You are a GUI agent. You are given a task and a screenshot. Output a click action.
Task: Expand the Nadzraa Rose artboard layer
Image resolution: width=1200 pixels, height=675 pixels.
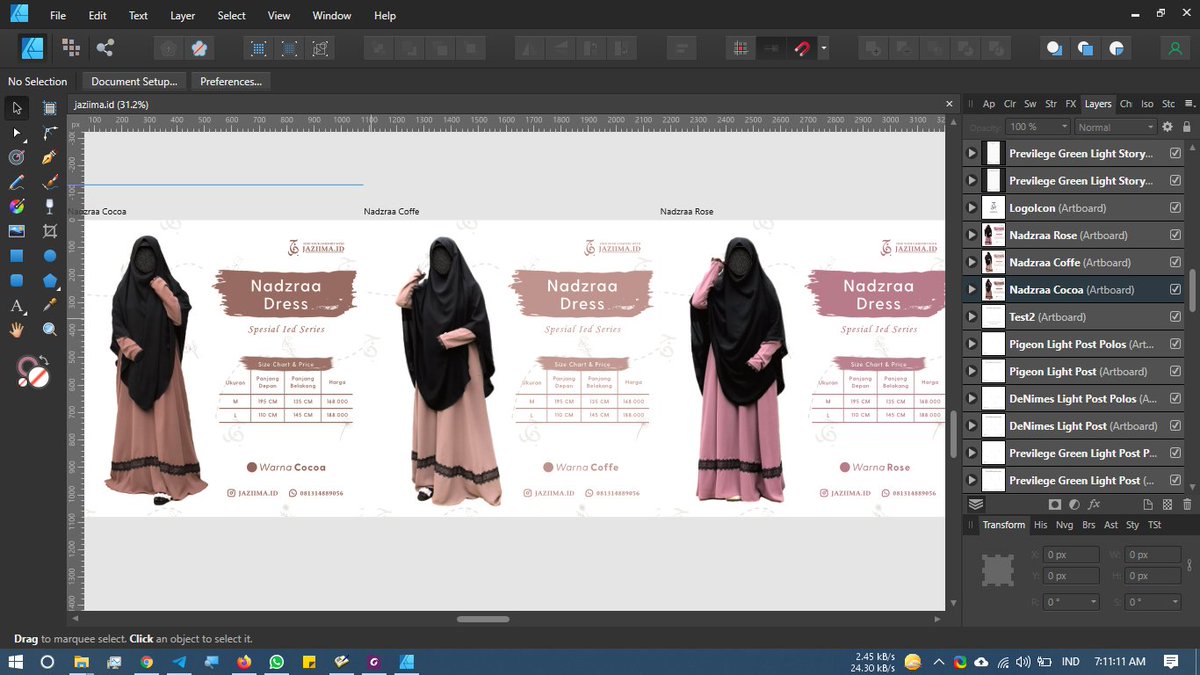[970, 235]
